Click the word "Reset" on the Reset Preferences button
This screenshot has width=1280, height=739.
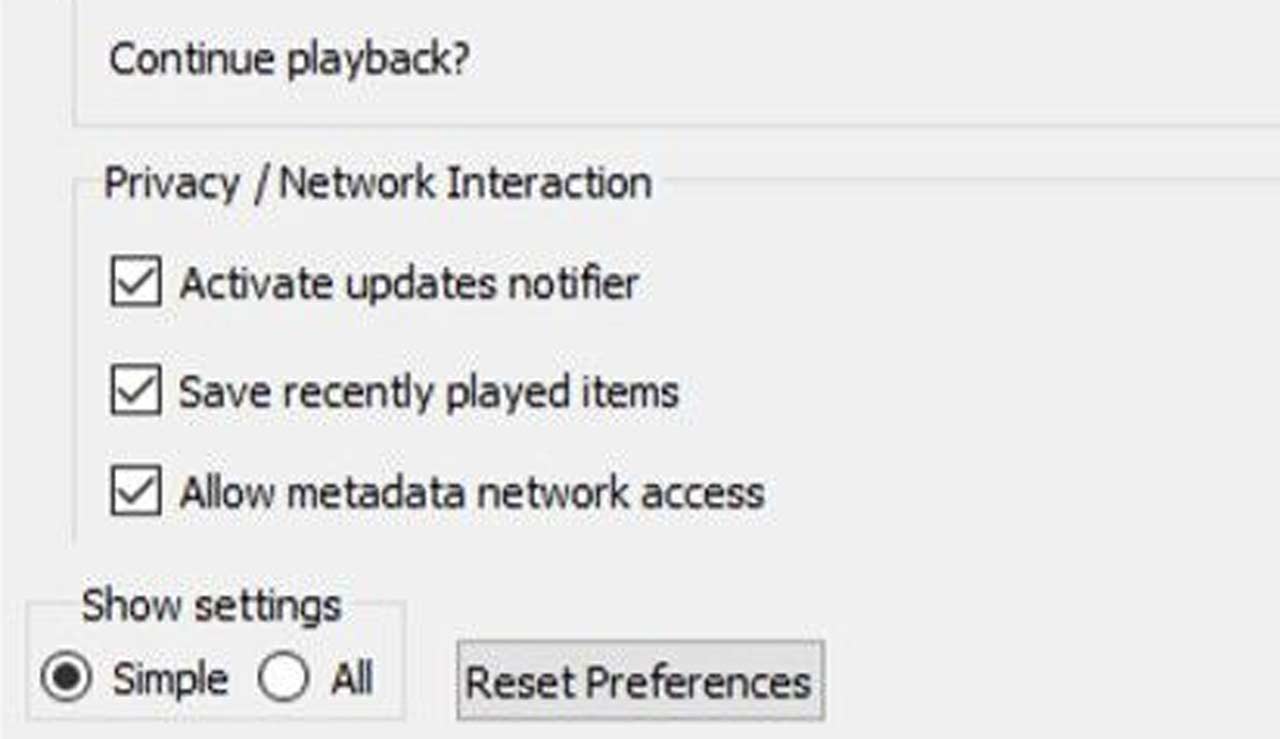[520, 682]
